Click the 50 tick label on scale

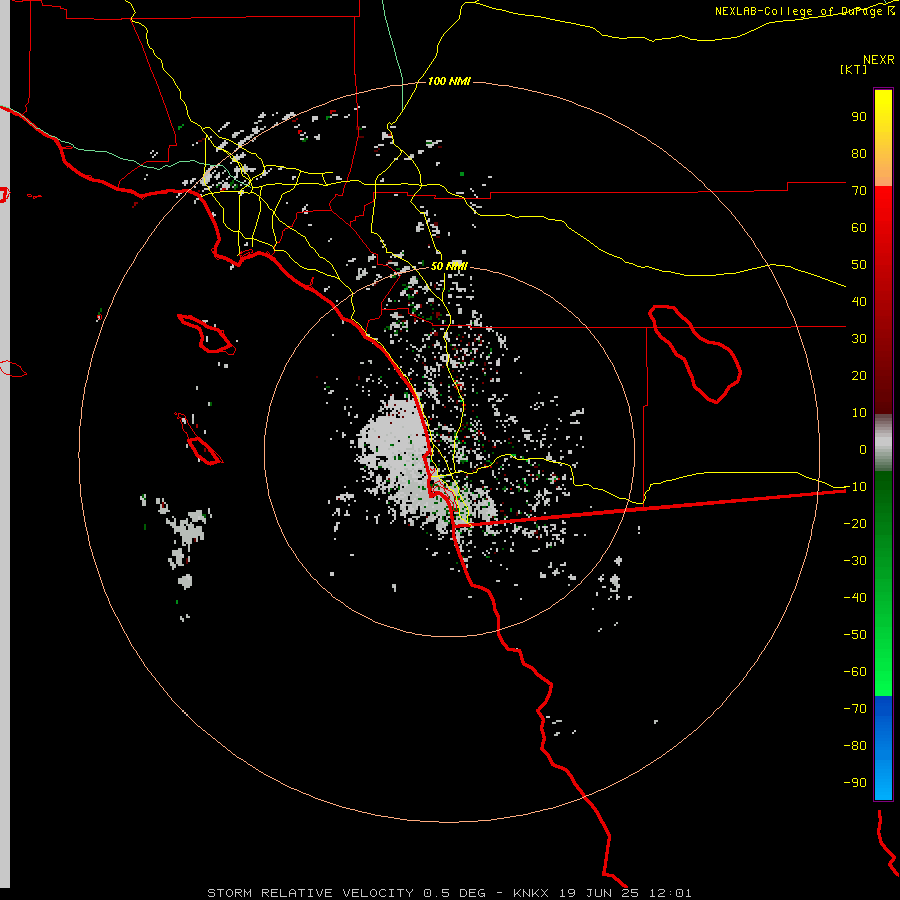(x=859, y=265)
